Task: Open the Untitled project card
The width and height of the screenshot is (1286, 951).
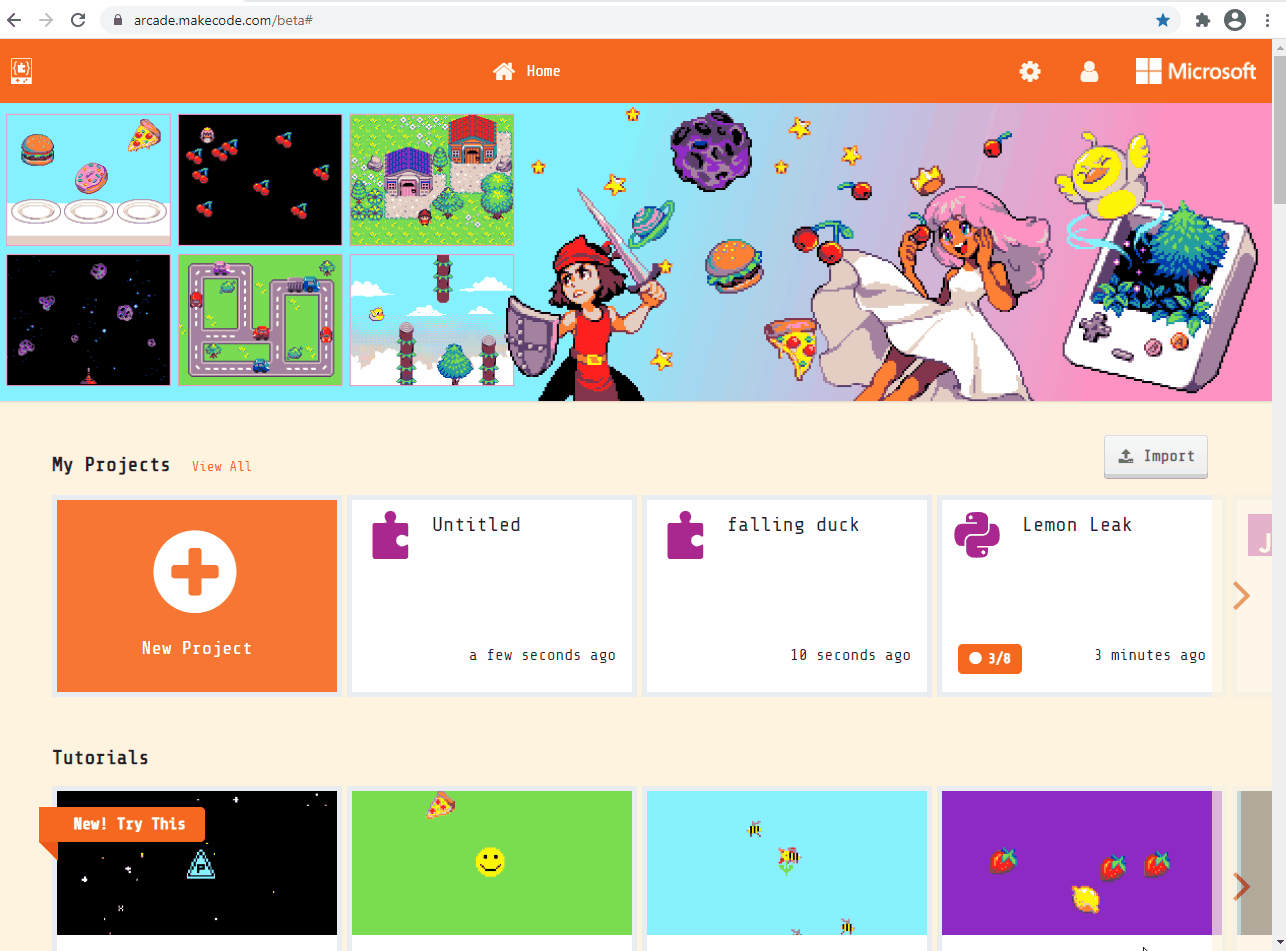Action: point(492,596)
